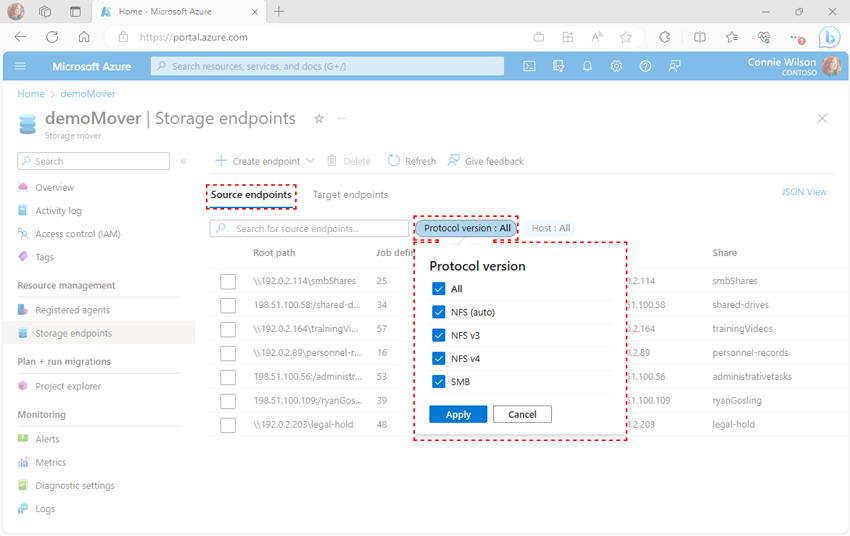The image size is (850, 536).
Task: Go to browser home page
Action: (x=84, y=37)
